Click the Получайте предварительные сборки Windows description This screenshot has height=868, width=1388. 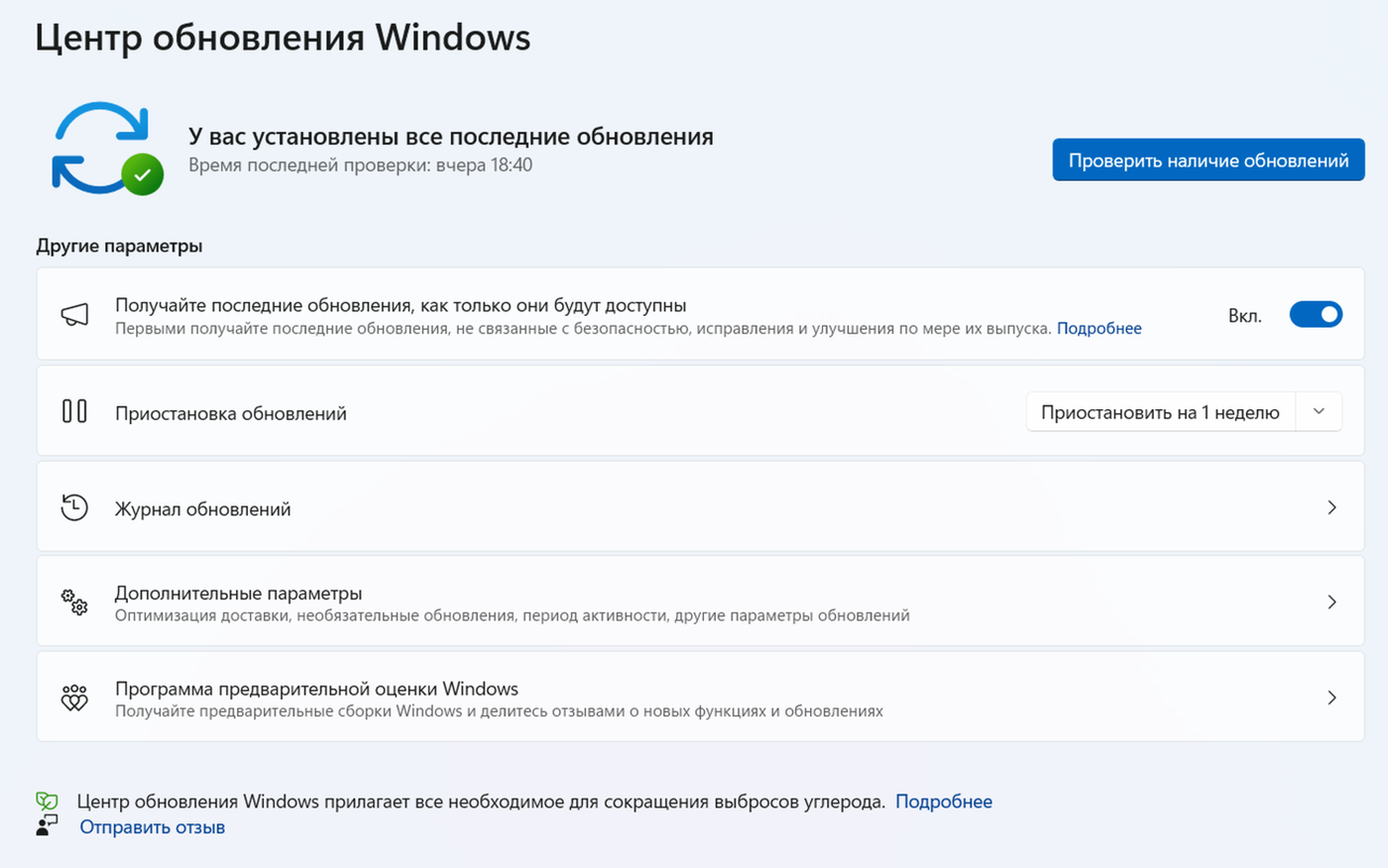coord(499,710)
